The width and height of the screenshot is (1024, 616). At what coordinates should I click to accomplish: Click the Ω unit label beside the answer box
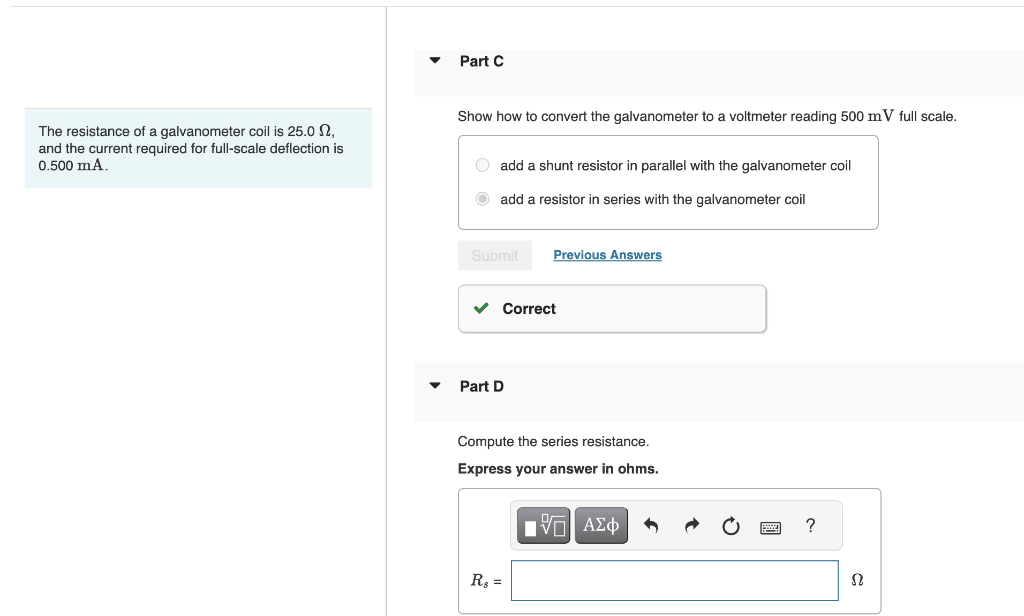pyautogui.click(x=857, y=580)
